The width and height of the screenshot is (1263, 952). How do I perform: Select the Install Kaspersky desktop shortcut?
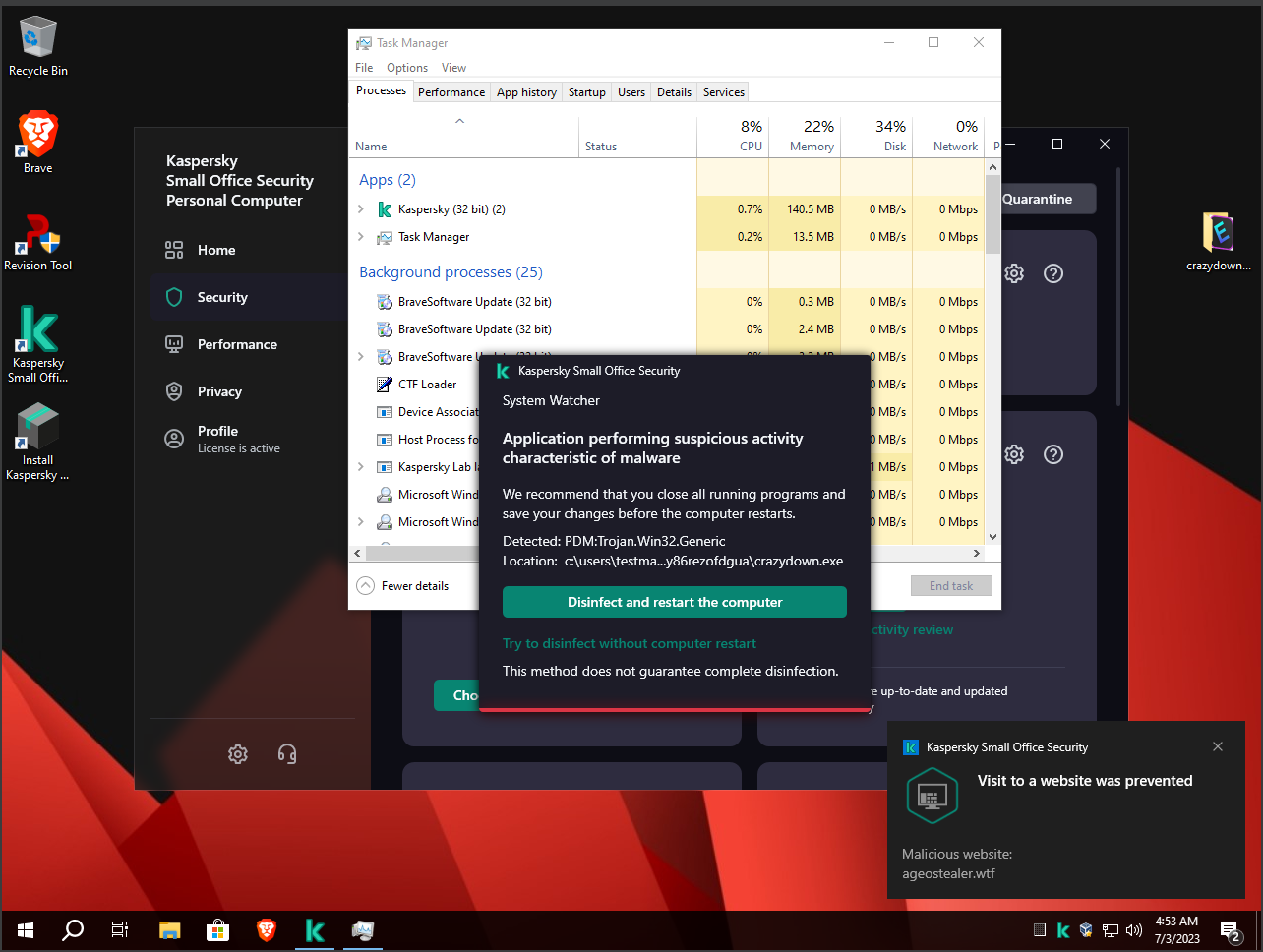click(37, 442)
